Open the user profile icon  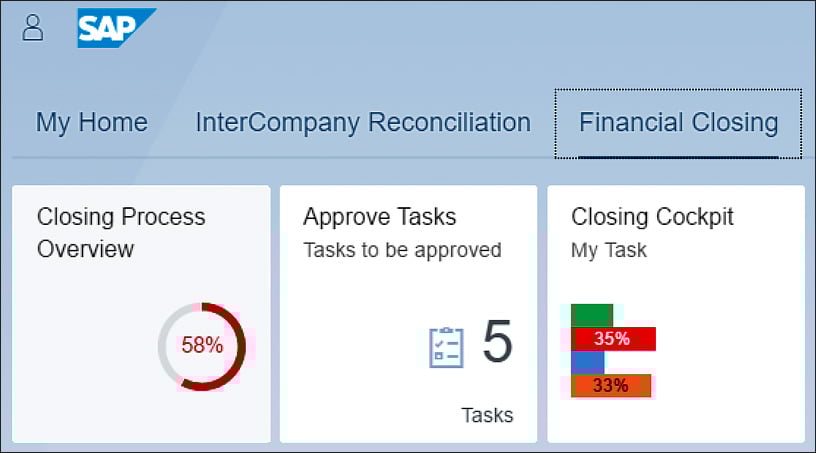pyautogui.click(x=32, y=28)
